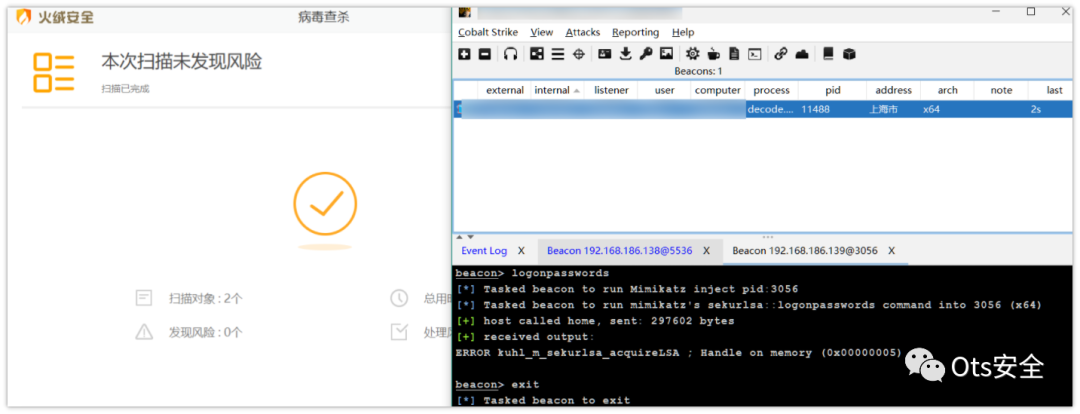Switch to the Event Log tab
The image size is (1080, 414).
[x=484, y=251]
